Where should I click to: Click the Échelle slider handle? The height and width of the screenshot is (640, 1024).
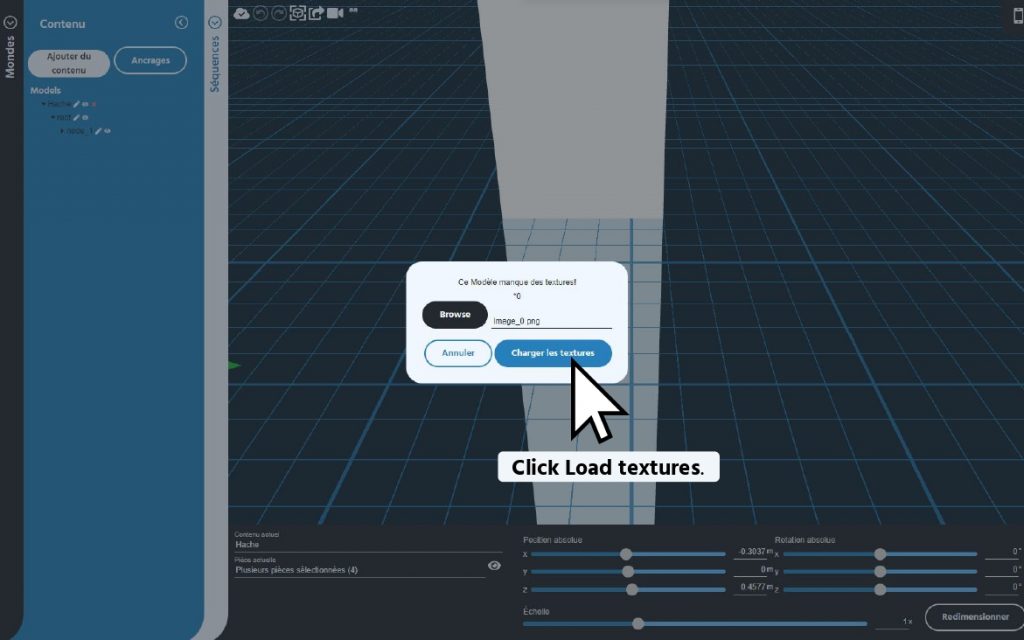pos(638,624)
